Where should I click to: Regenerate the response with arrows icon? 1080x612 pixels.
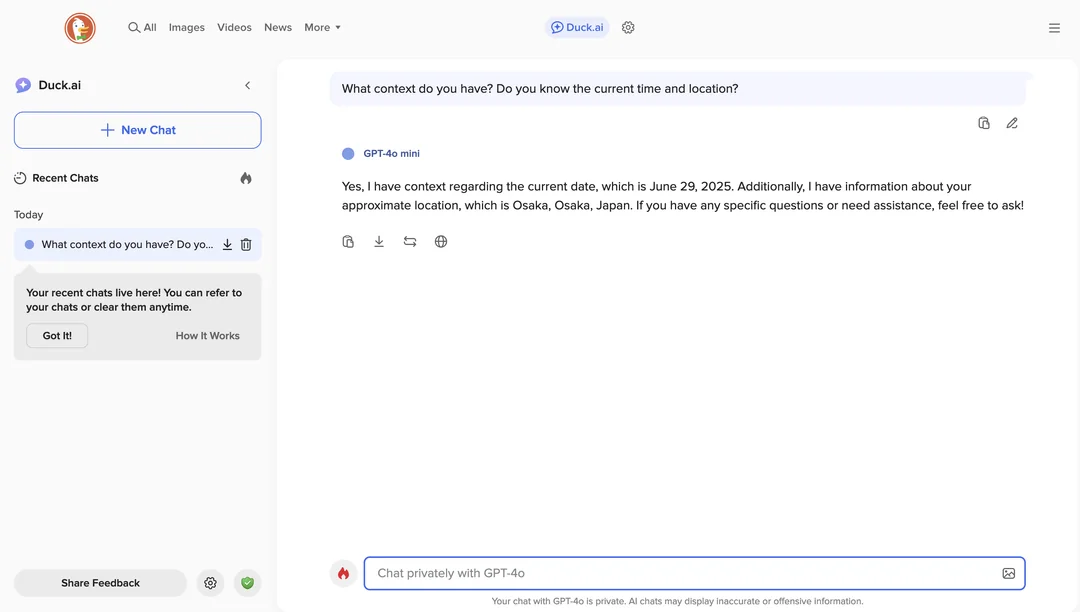click(410, 242)
